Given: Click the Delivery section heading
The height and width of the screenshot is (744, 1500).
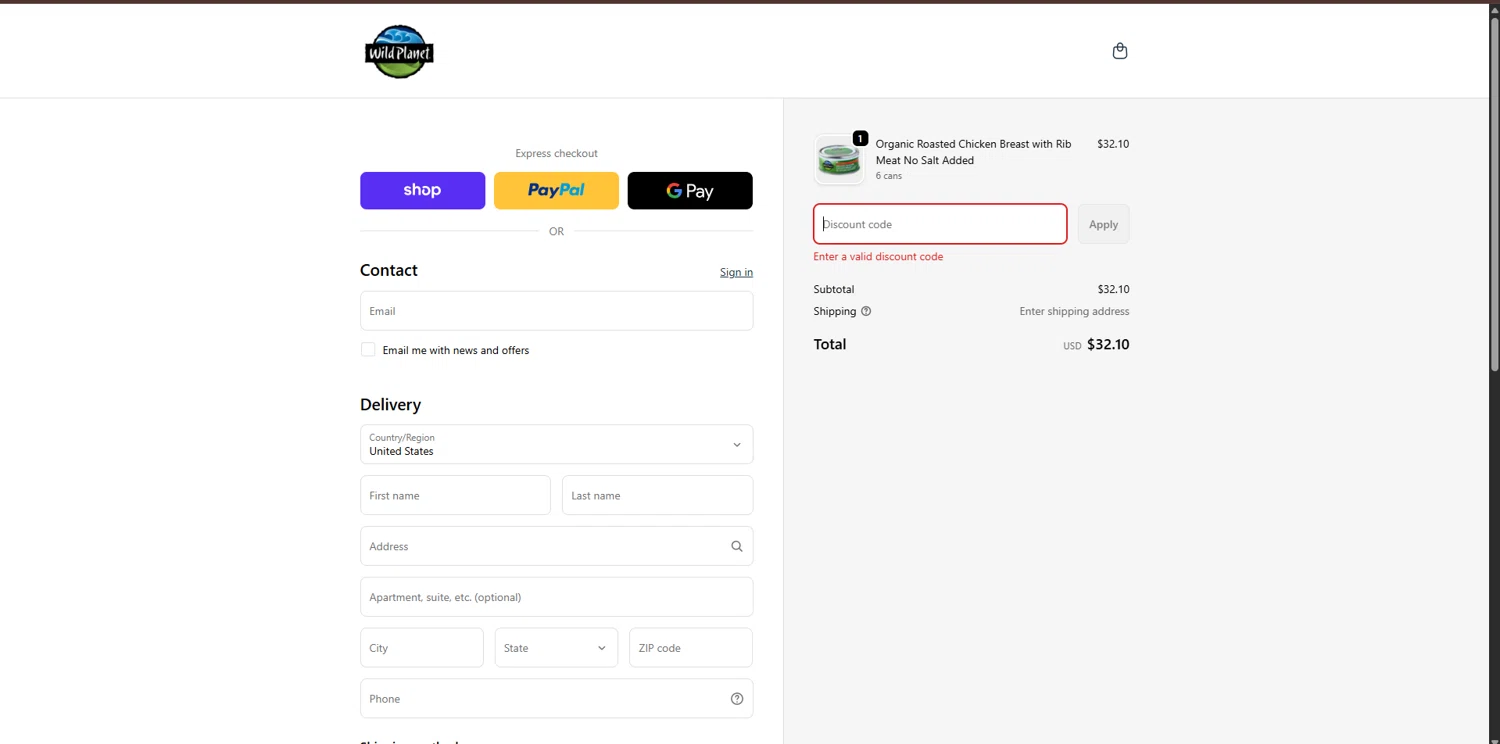Looking at the screenshot, I should pyautogui.click(x=390, y=405).
